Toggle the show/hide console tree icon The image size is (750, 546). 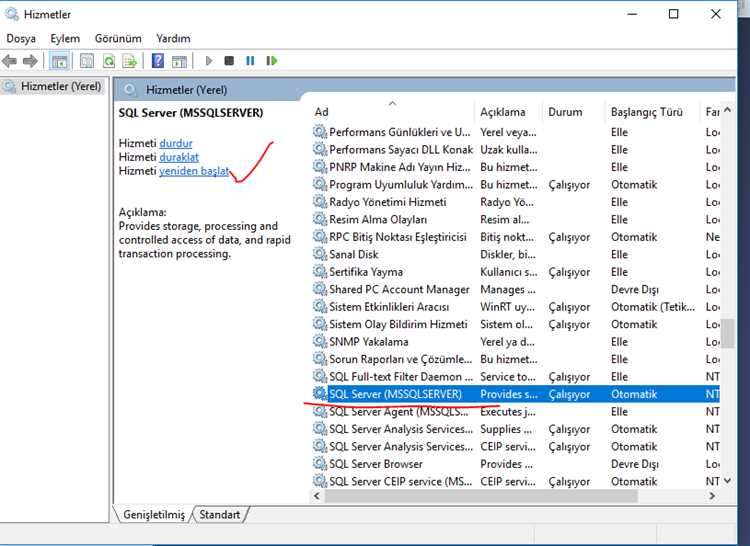[x=59, y=61]
